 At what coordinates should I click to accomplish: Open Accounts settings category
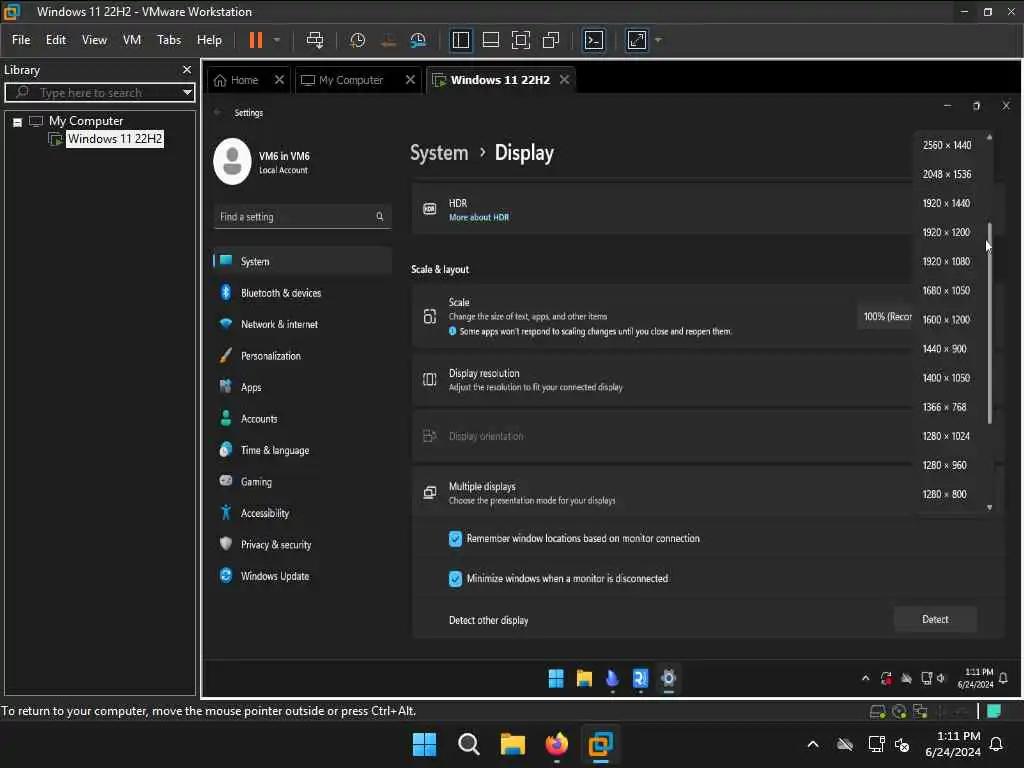coord(302,419)
